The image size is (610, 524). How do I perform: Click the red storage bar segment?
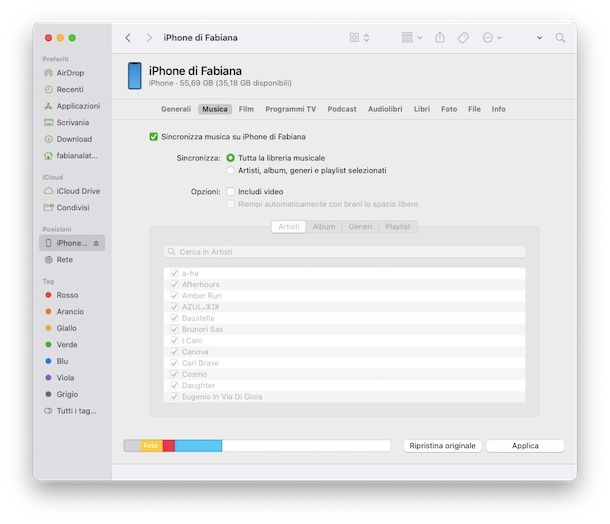pyautogui.click(x=168, y=446)
